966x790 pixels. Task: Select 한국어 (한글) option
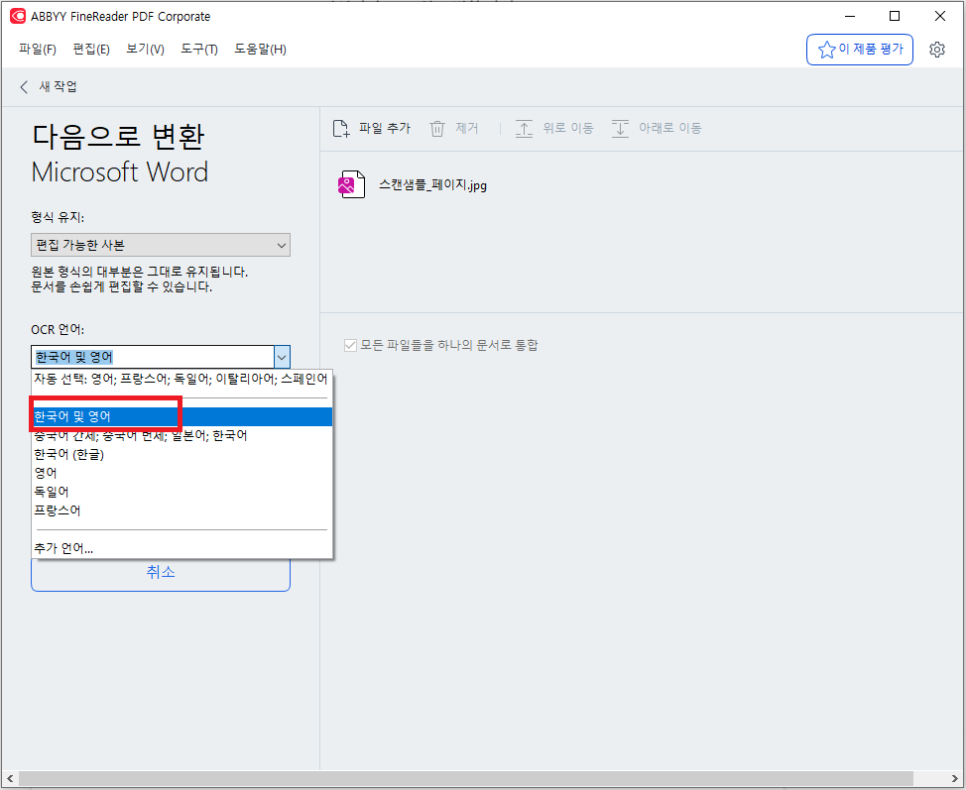(x=181, y=455)
